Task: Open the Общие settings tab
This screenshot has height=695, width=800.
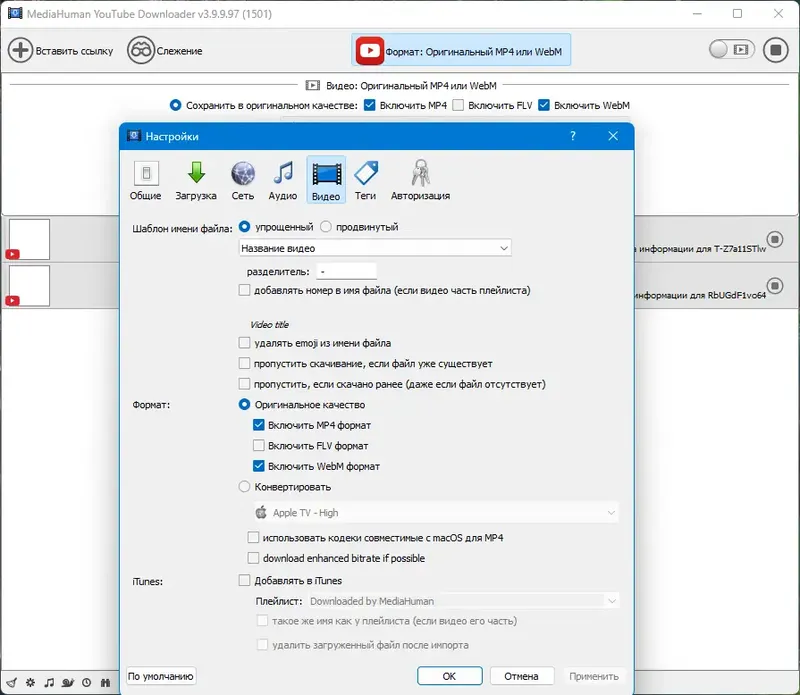Action: (145, 180)
